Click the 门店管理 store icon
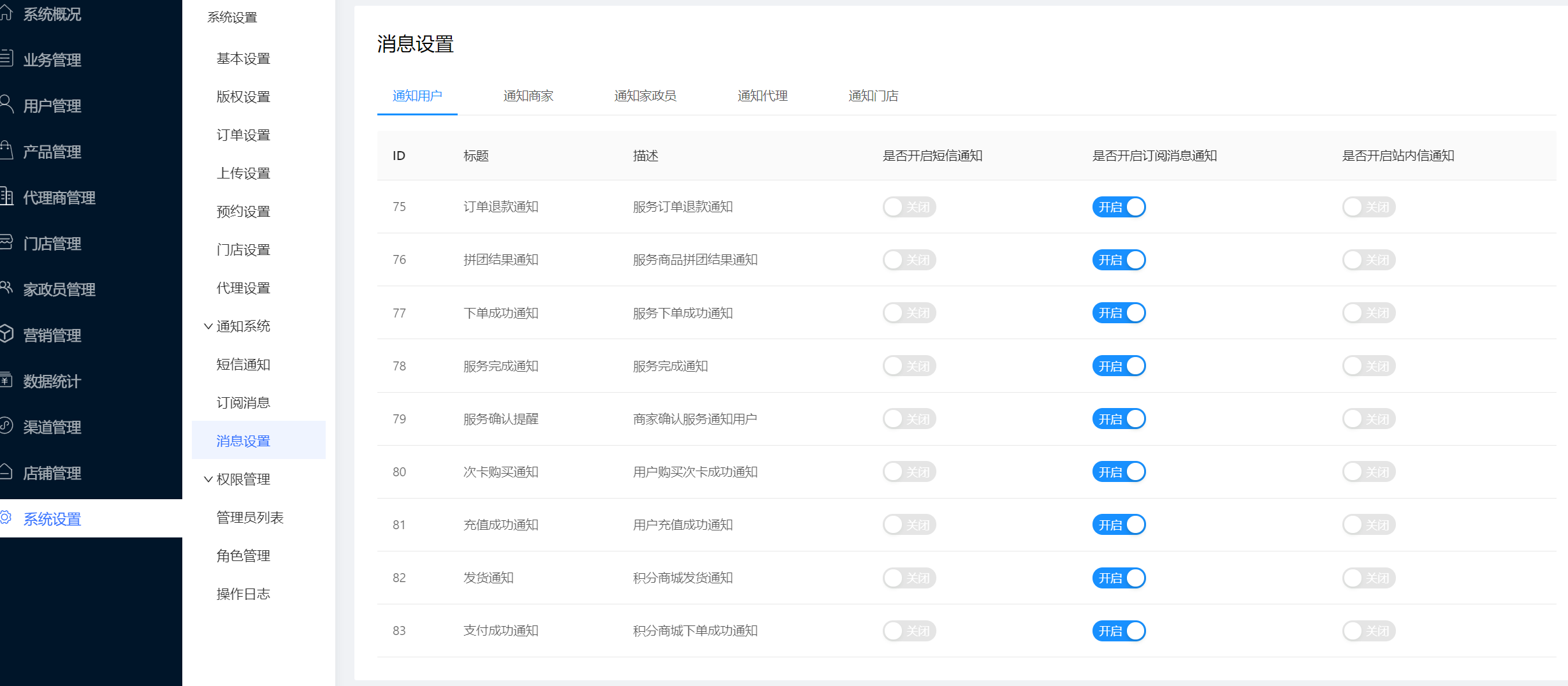1568x686 pixels. [6, 242]
